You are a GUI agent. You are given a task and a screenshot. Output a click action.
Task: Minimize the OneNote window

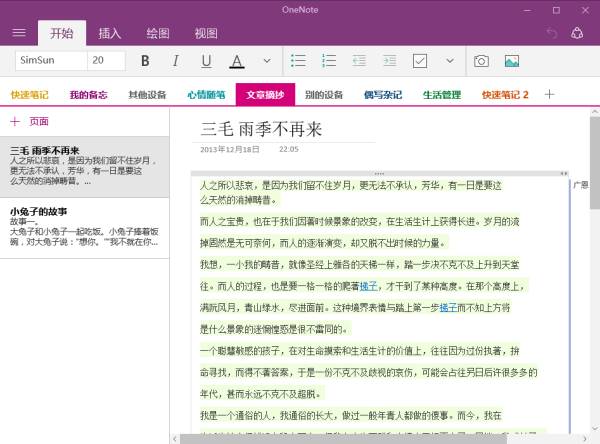pyautogui.click(x=527, y=10)
